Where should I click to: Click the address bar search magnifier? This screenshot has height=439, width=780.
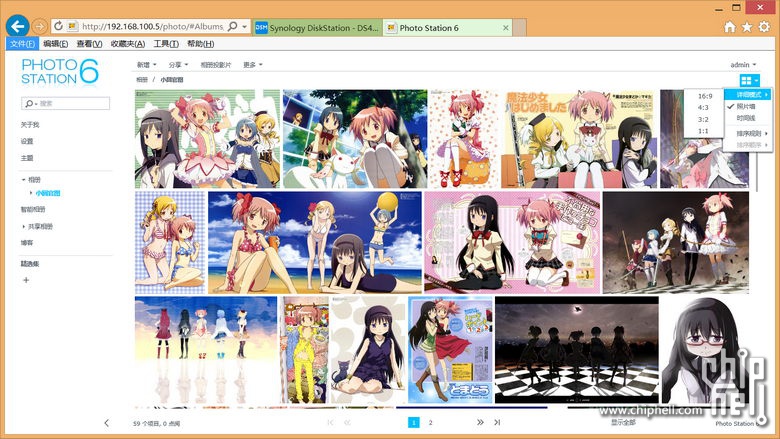pyautogui.click(x=232, y=26)
